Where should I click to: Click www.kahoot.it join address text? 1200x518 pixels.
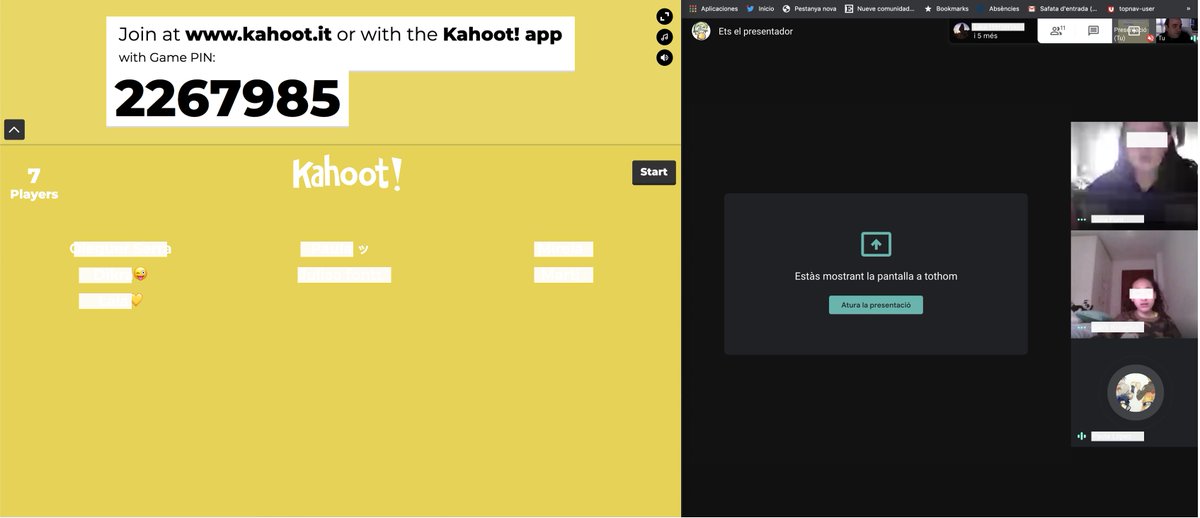pos(258,34)
